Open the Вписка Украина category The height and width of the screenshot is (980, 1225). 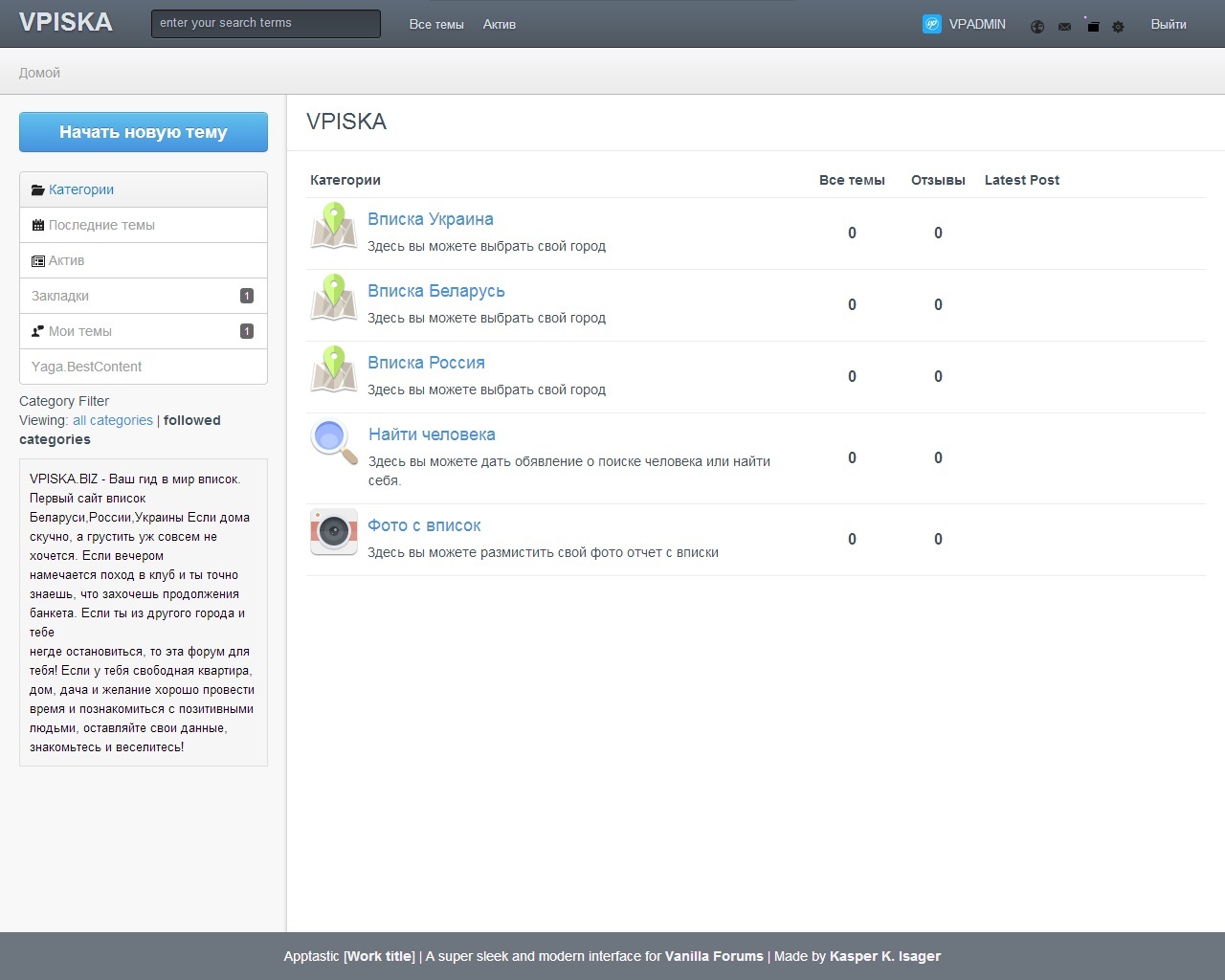coord(431,219)
